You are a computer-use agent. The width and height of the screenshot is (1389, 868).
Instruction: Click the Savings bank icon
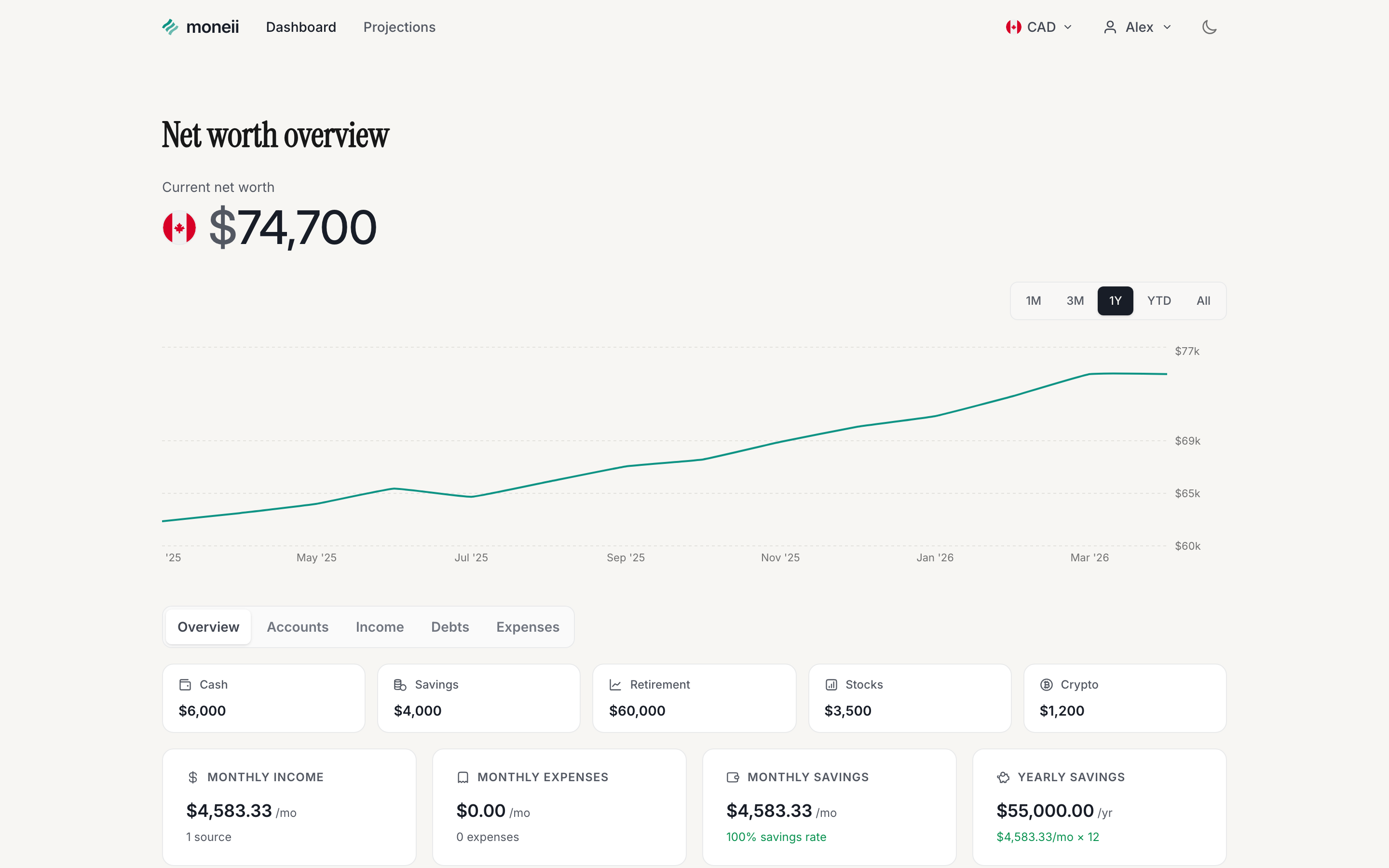(x=399, y=684)
